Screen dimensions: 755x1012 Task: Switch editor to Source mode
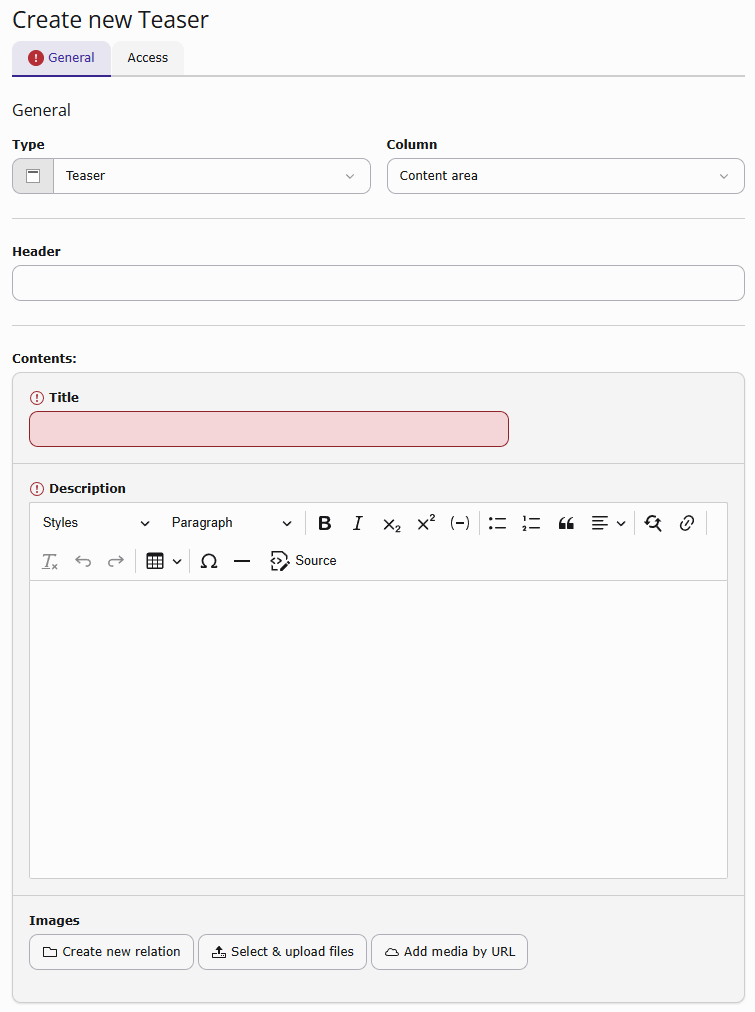click(x=303, y=561)
